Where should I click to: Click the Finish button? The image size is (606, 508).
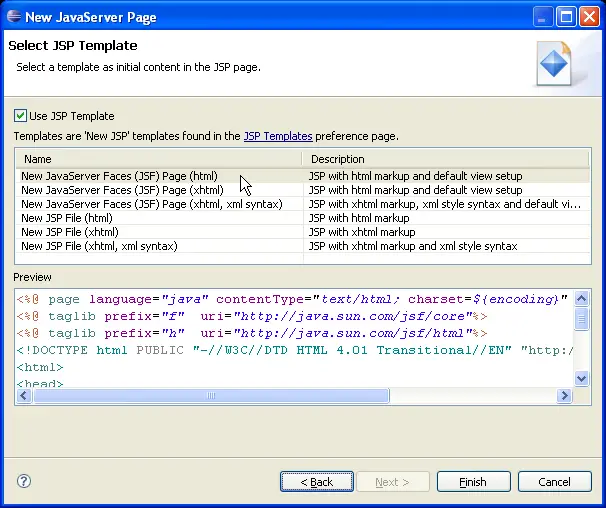tap(473, 482)
